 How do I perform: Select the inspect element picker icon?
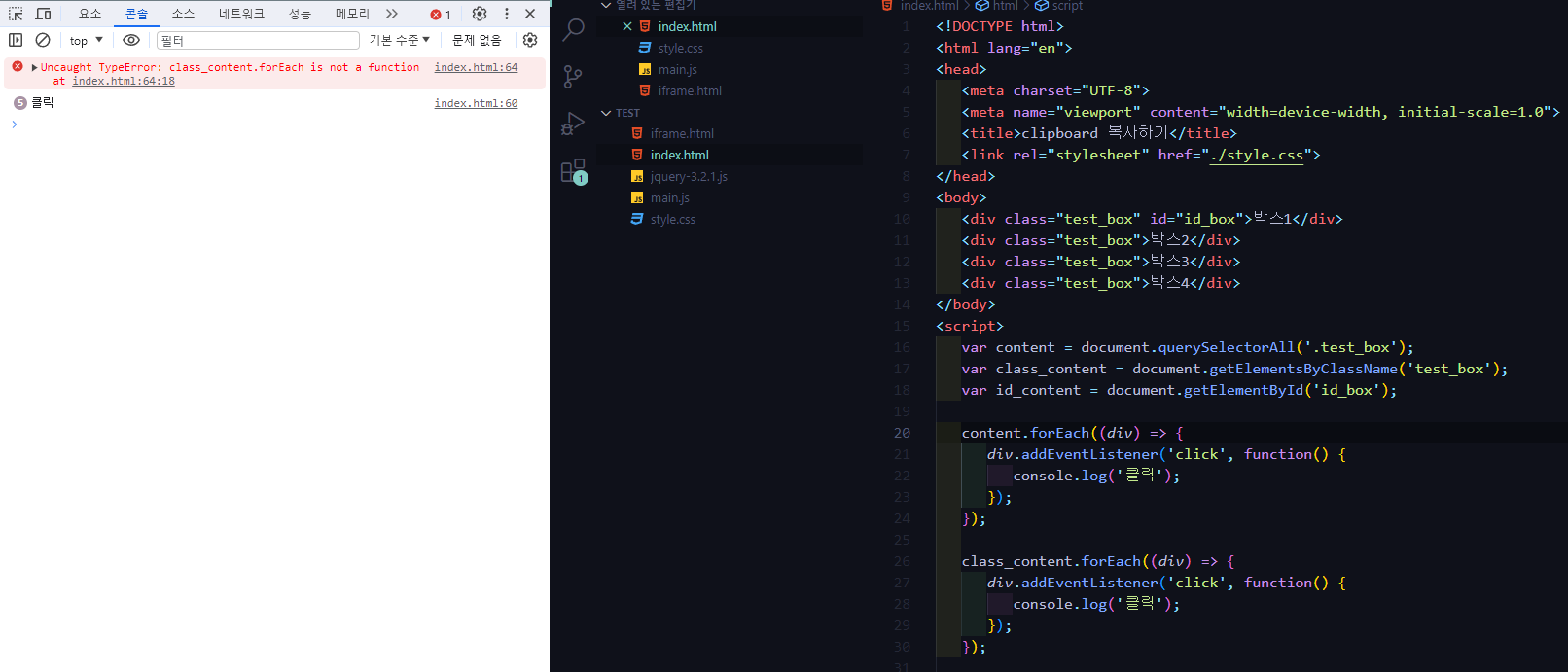tap(16, 14)
